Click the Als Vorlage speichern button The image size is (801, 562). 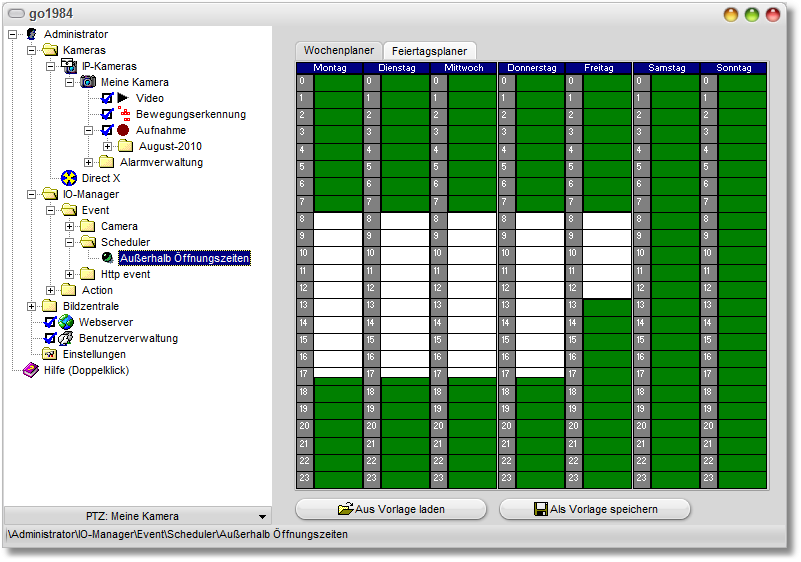(x=594, y=509)
